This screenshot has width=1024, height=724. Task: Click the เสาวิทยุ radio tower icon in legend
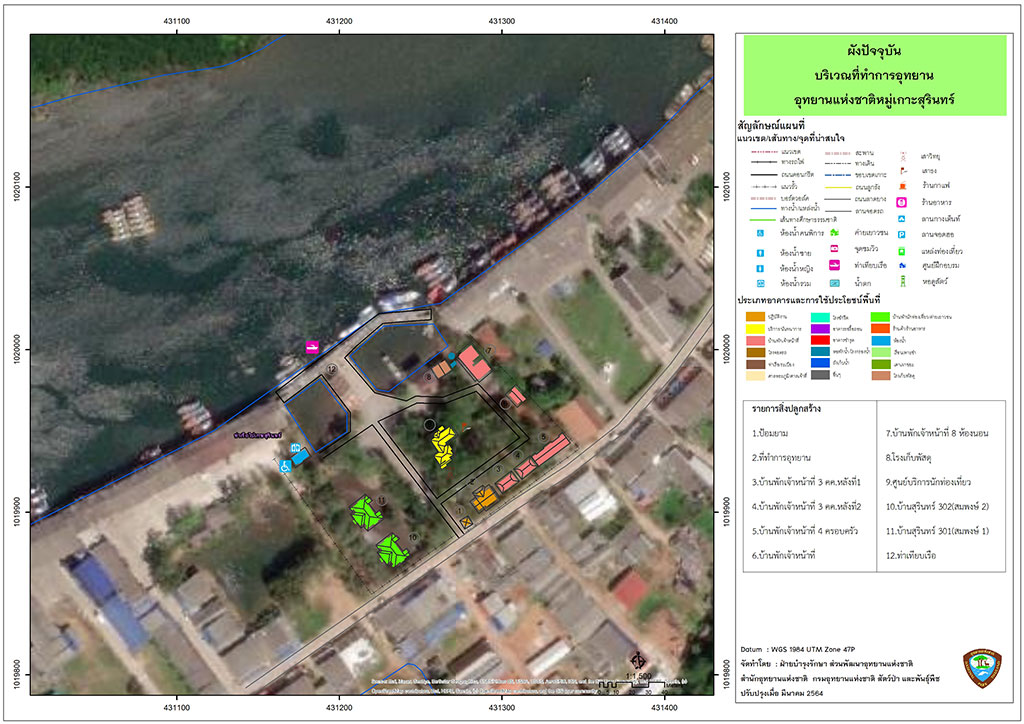coord(903,156)
